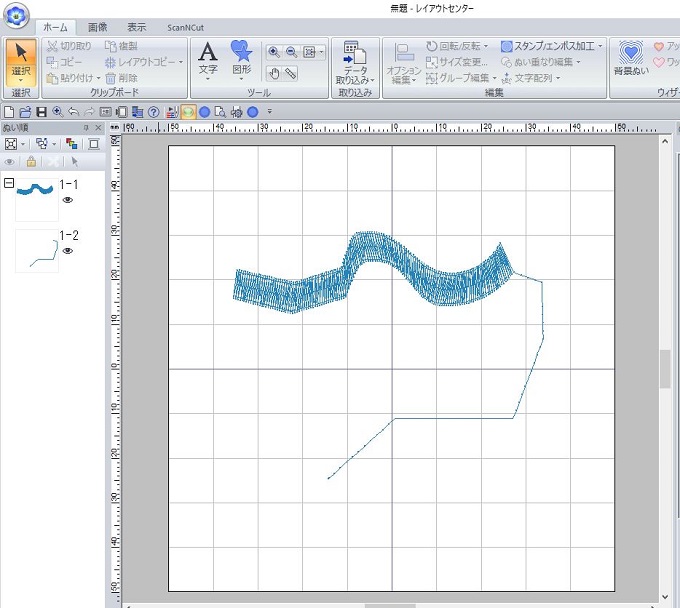Open the ScanNCut tab
The image size is (680, 608).
pyautogui.click(x=187, y=27)
